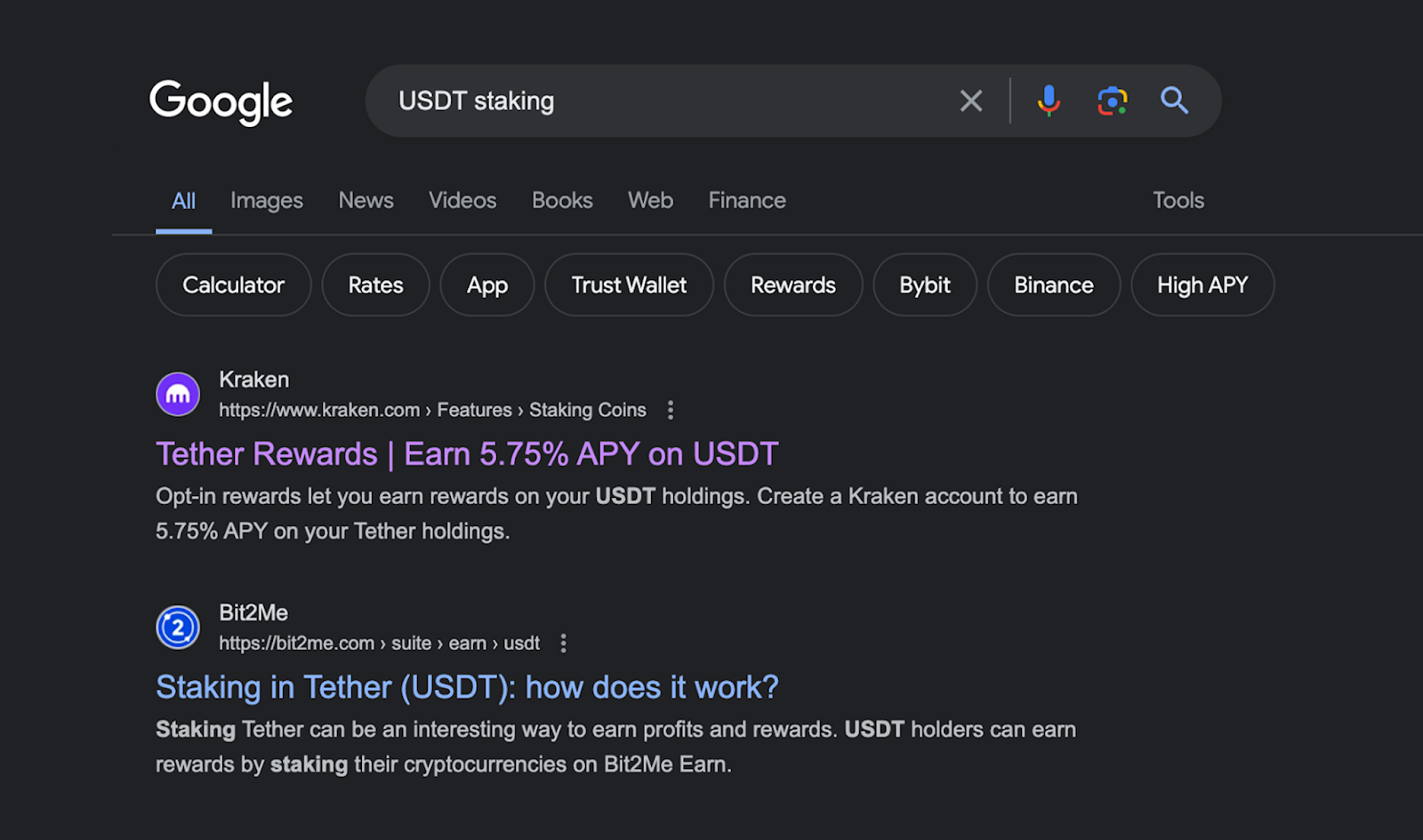1423x840 pixels.
Task: Open the Videos tab
Action: tap(462, 200)
